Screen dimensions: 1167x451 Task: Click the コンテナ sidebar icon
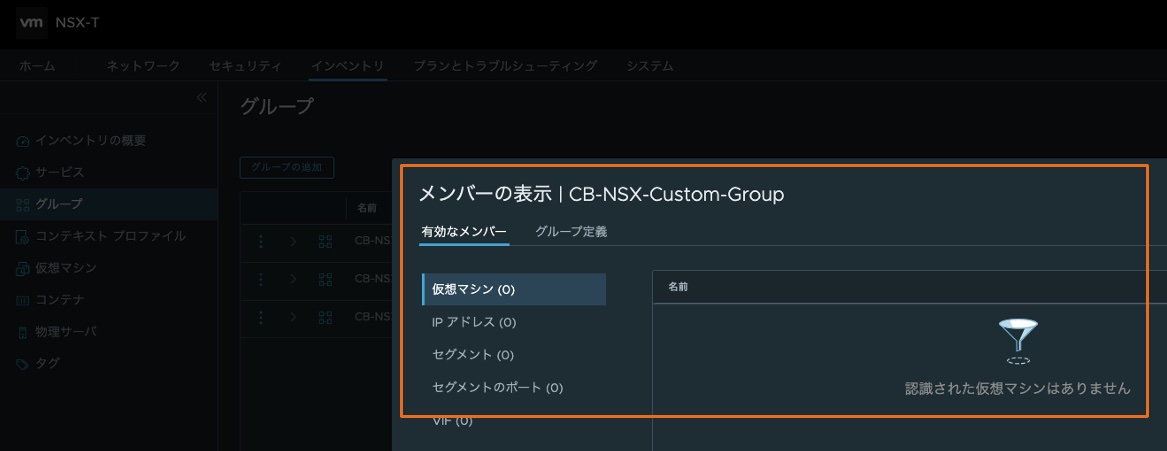click(22, 301)
